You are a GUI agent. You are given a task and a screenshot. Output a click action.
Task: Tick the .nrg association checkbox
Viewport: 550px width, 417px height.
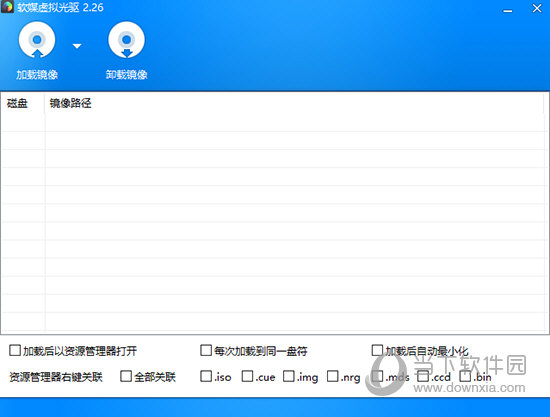pyautogui.click(x=333, y=376)
